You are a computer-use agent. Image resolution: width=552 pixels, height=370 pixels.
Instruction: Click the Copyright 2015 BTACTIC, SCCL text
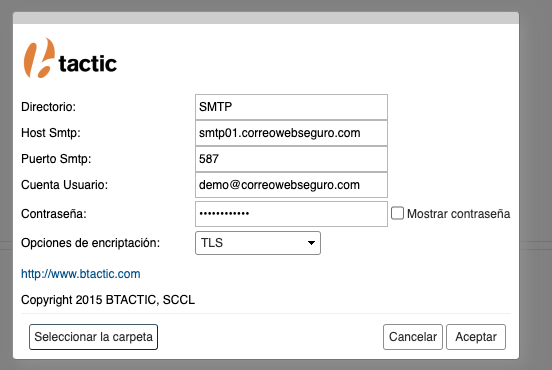(x=108, y=300)
